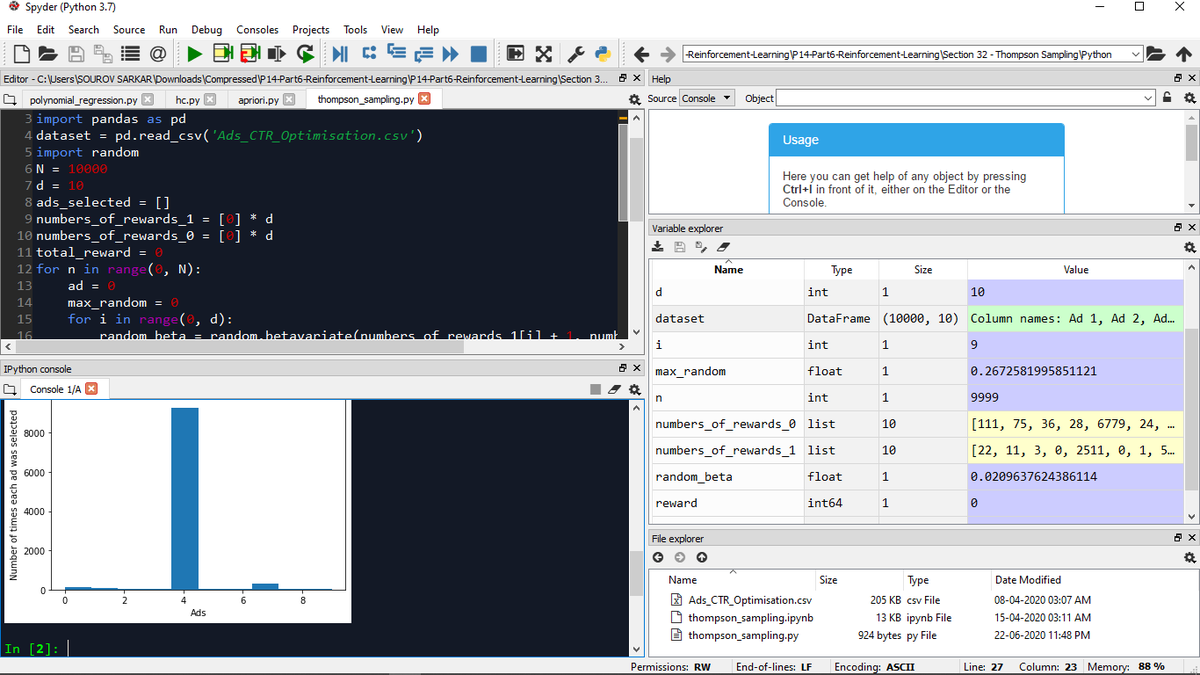Create a new file with toolbar icon
Viewport: 1200px width, 675px height.
click(22, 54)
